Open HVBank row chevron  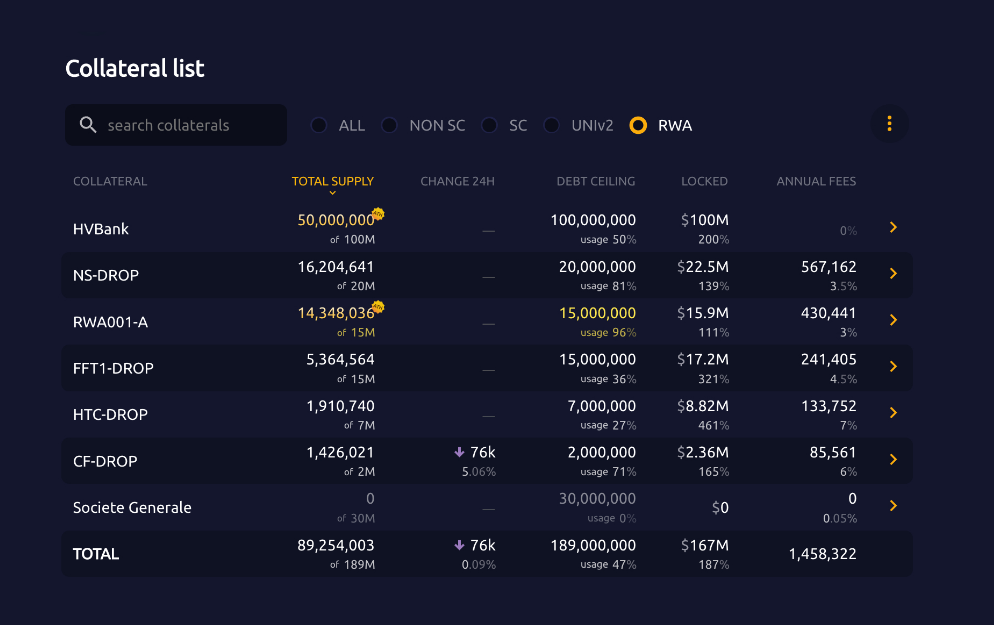point(893,227)
